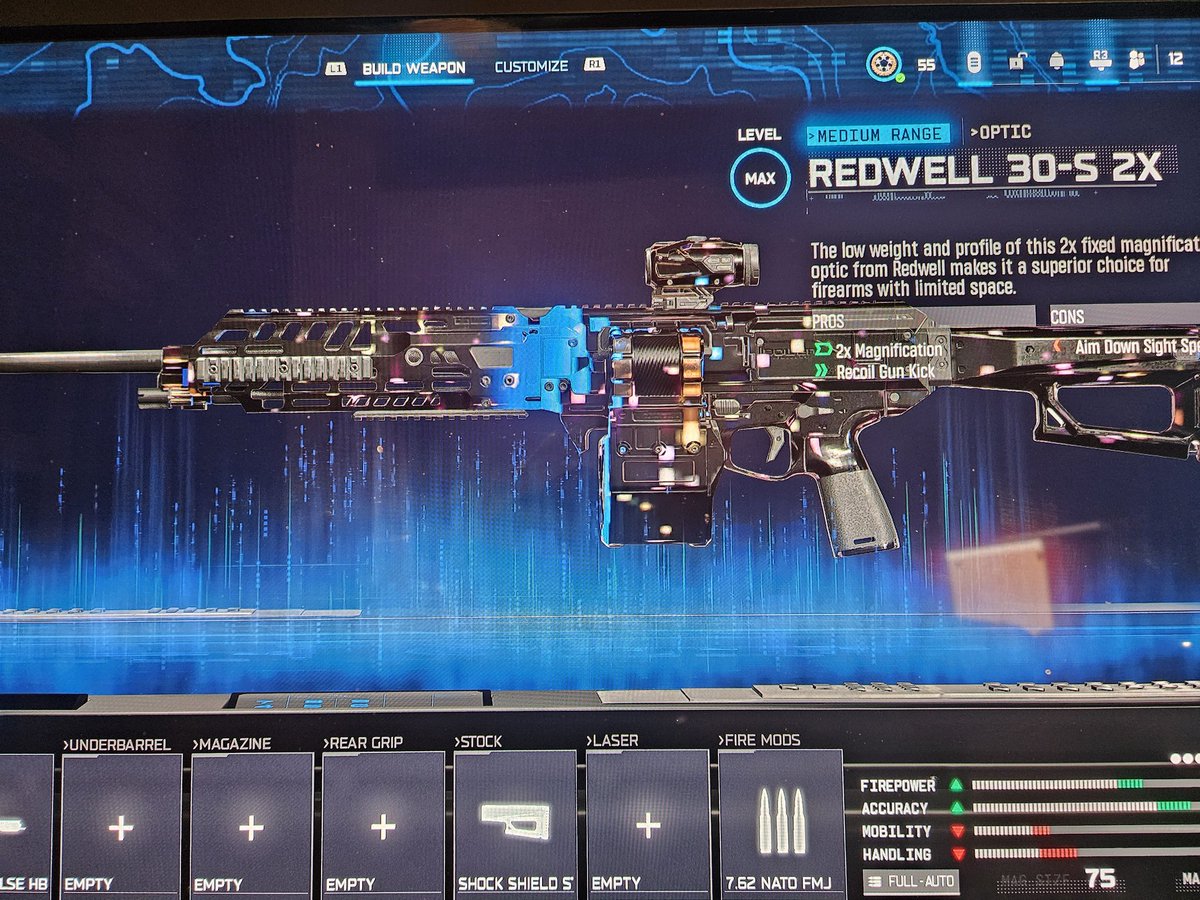This screenshot has height=900, width=1200.
Task: Select the player level number 55
Action: click(926, 65)
